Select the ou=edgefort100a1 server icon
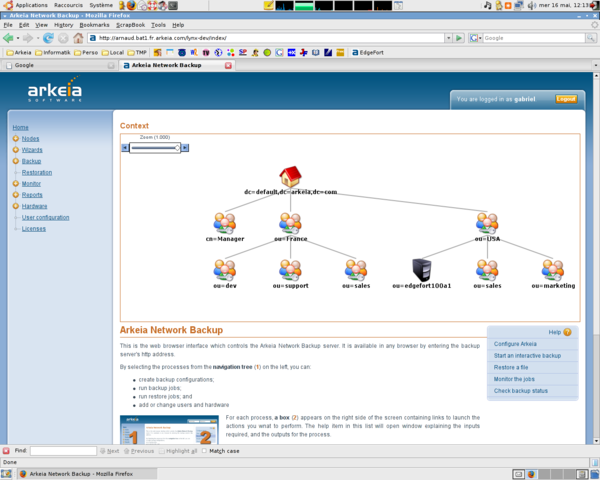 [x=422, y=270]
